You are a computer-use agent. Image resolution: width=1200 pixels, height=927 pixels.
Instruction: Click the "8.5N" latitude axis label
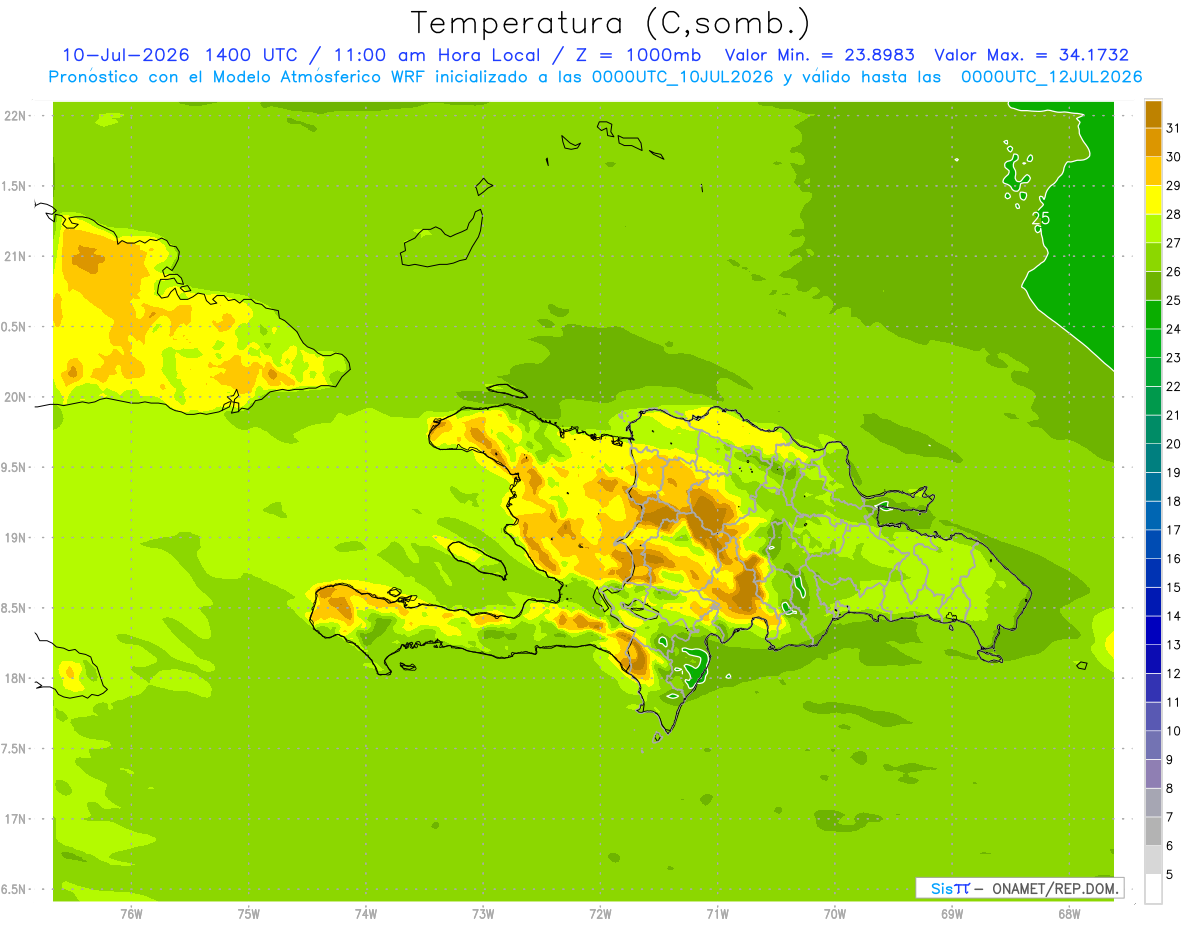click(15, 608)
